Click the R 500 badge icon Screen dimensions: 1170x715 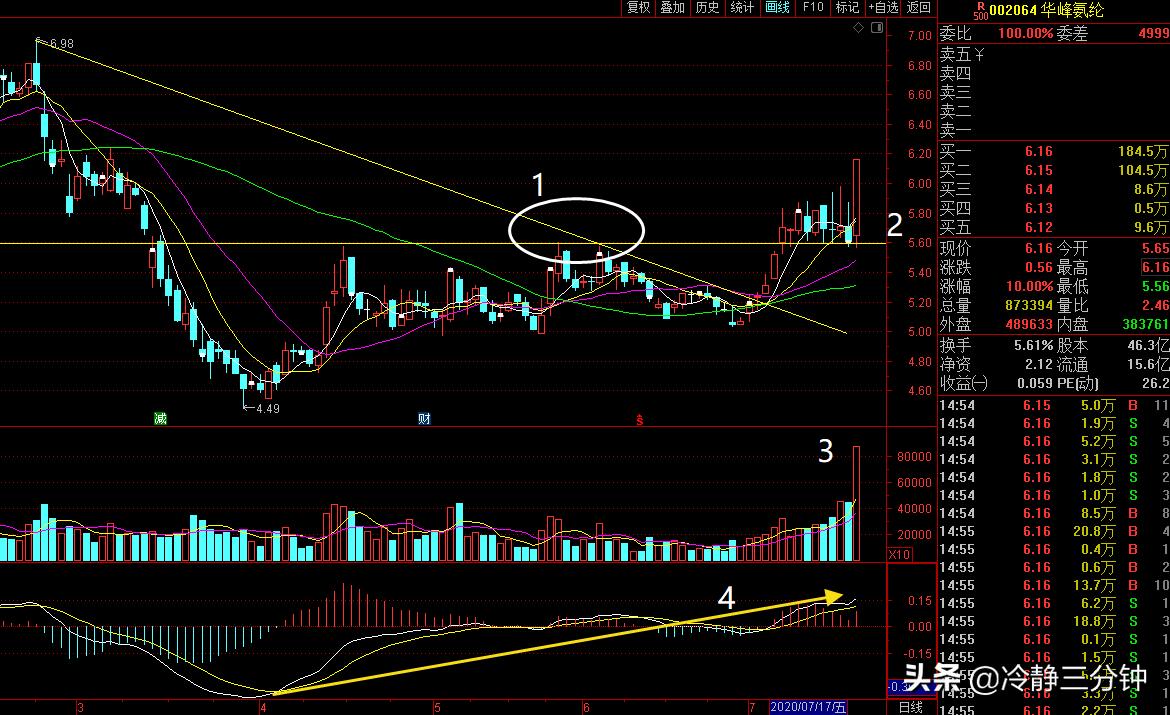point(980,10)
